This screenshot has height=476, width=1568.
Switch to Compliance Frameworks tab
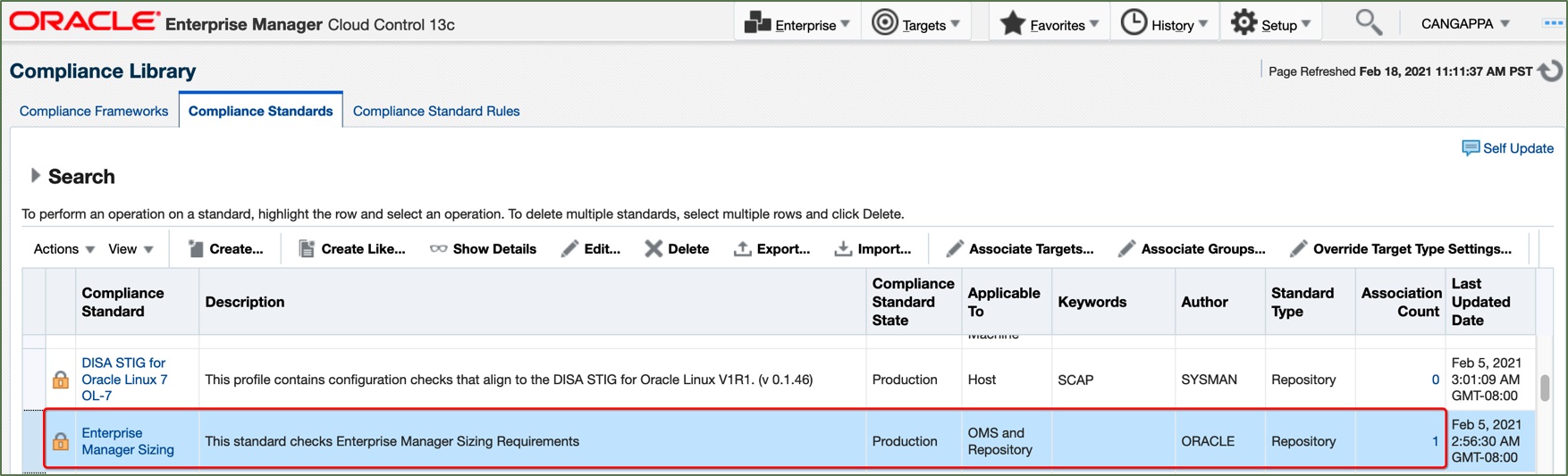click(x=94, y=112)
